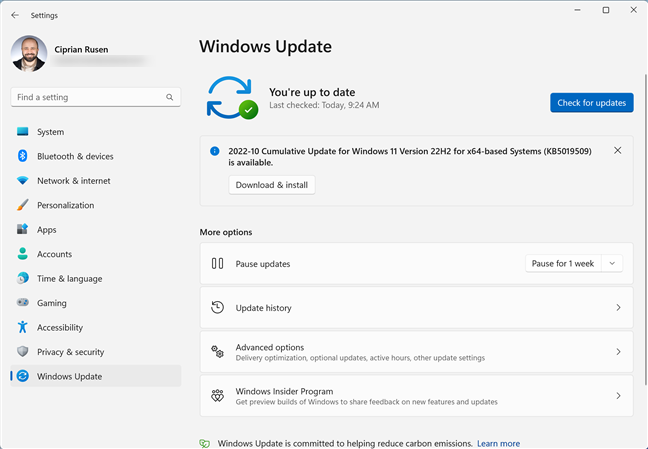
Task: Click the Windows Update page heading
Action: (x=265, y=46)
